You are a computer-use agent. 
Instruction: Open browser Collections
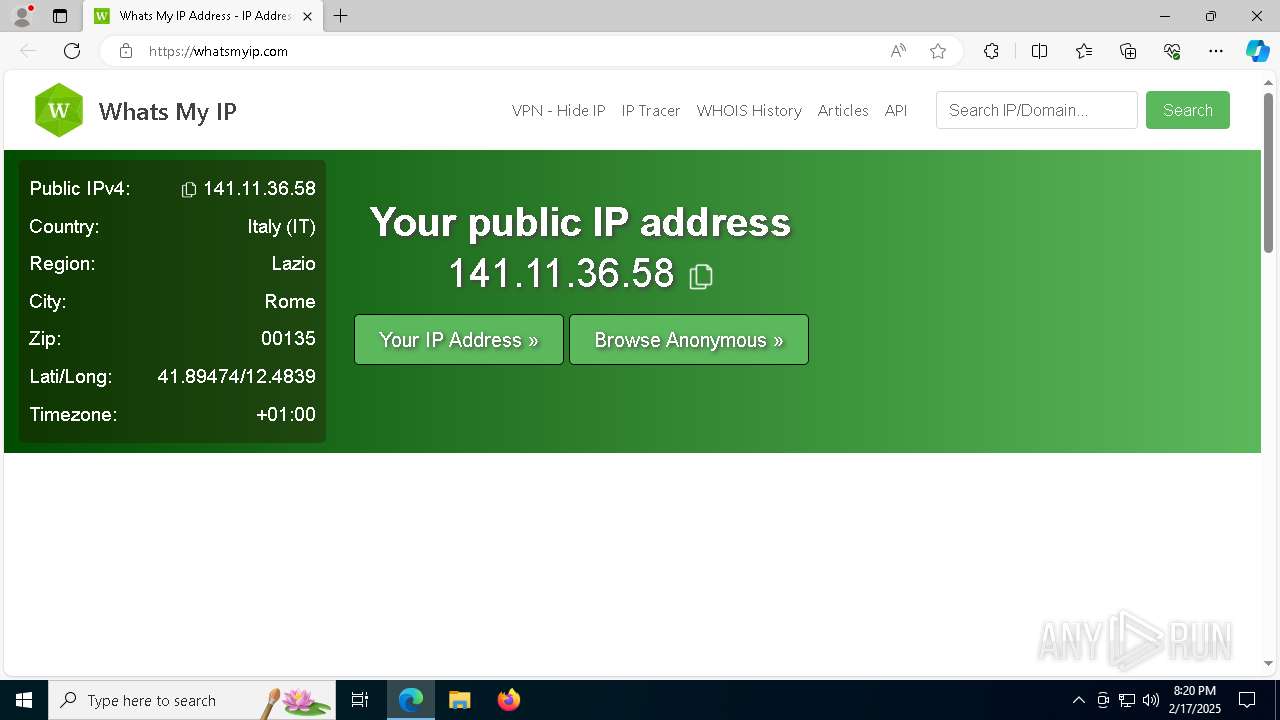1128,51
